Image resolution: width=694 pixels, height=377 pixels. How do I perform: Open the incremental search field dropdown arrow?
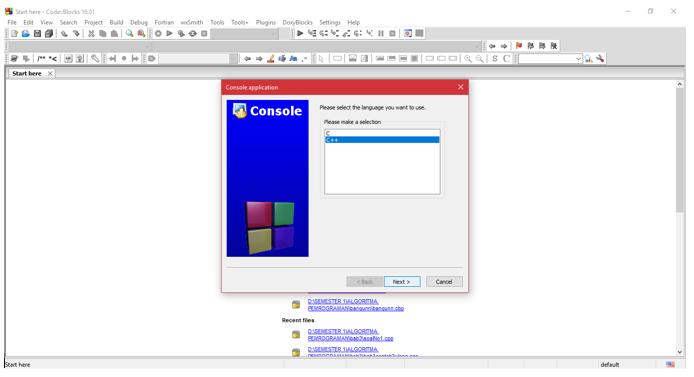point(233,58)
